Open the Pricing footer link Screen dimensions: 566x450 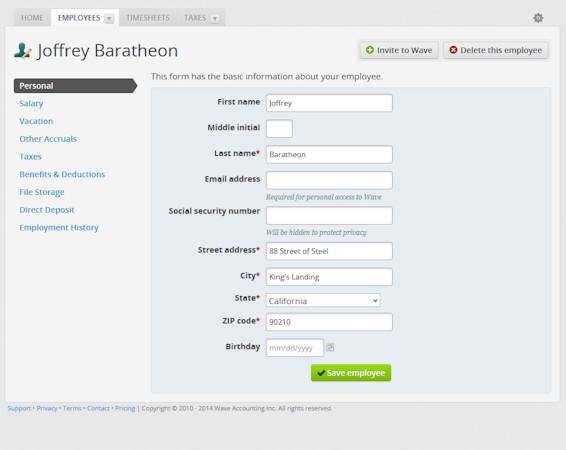[x=125, y=408]
